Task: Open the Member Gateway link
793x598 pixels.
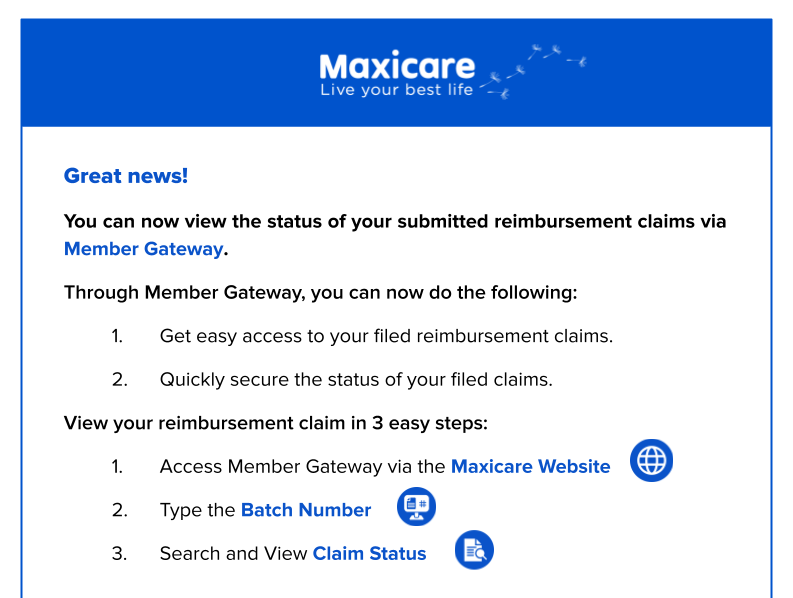Action: pyautogui.click(x=144, y=249)
